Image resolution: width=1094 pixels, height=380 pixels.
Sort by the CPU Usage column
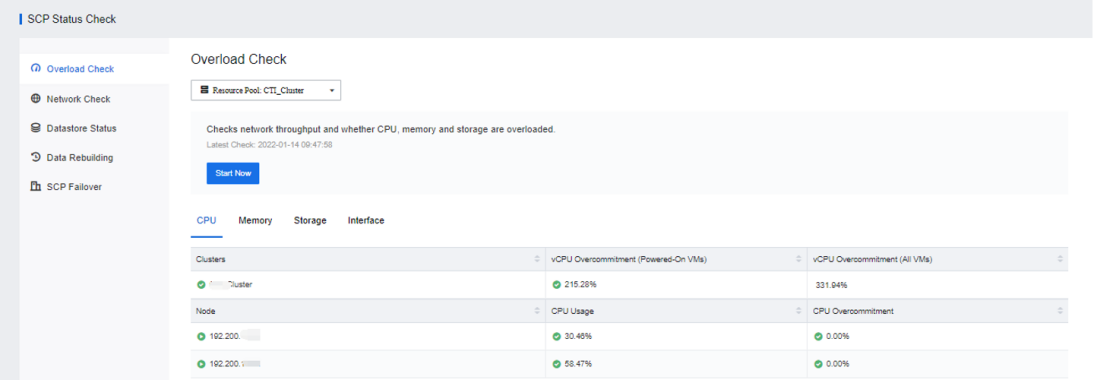point(799,311)
